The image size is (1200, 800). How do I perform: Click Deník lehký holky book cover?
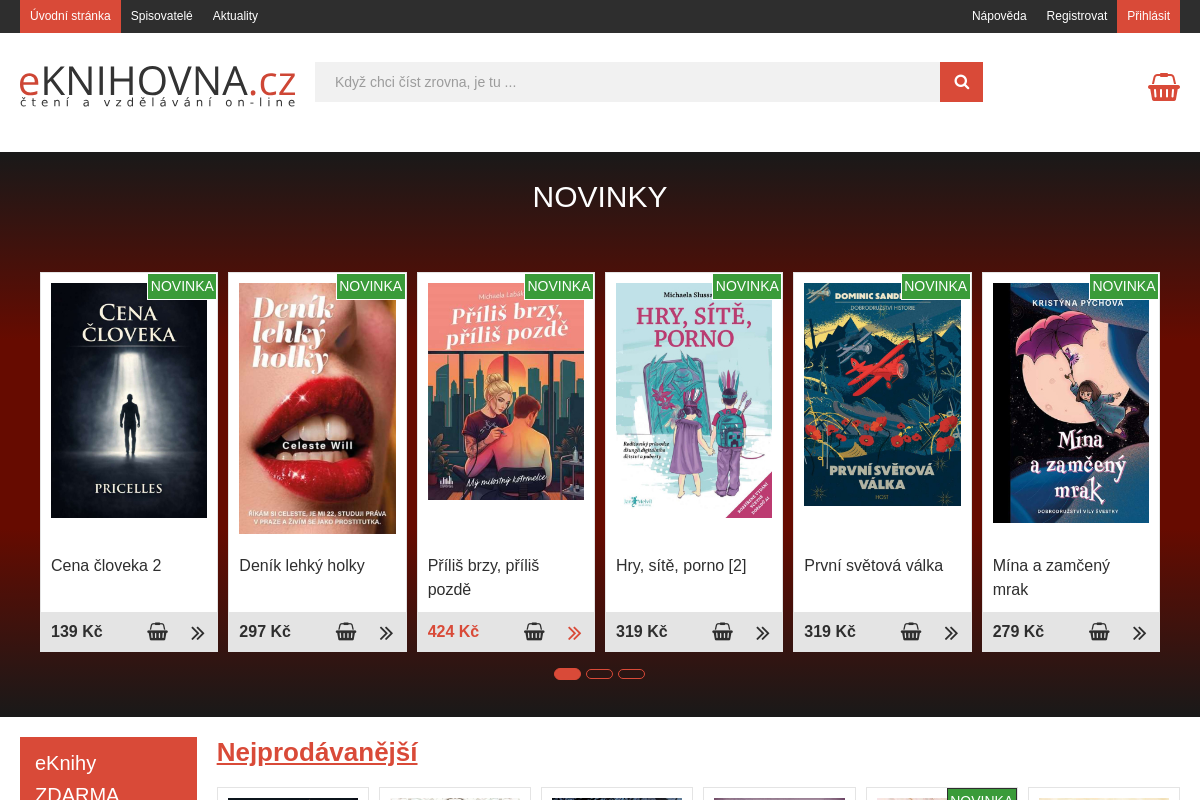pyautogui.click(x=317, y=408)
